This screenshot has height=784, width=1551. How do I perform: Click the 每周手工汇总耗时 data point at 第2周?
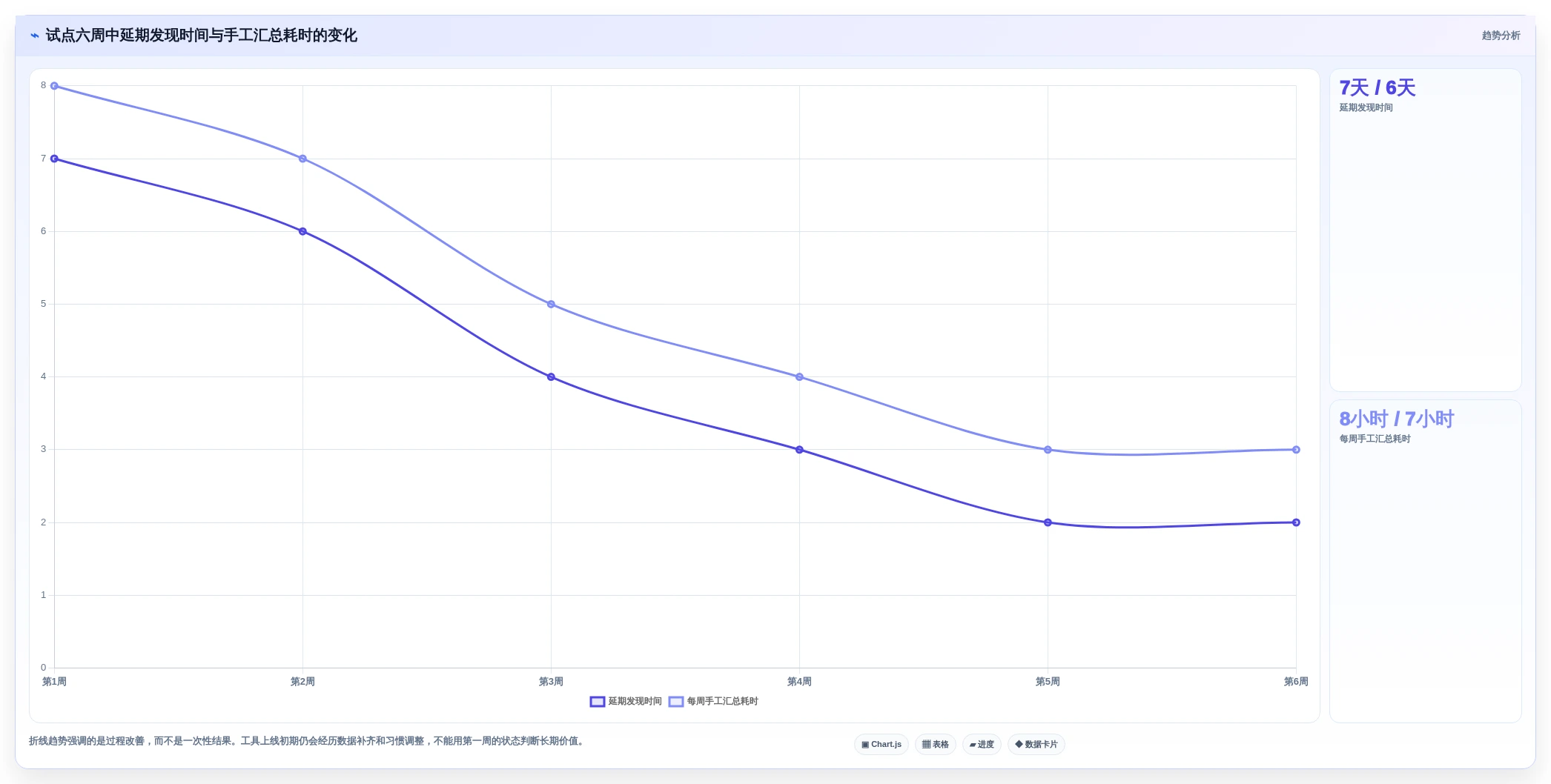[x=302, y=159]
